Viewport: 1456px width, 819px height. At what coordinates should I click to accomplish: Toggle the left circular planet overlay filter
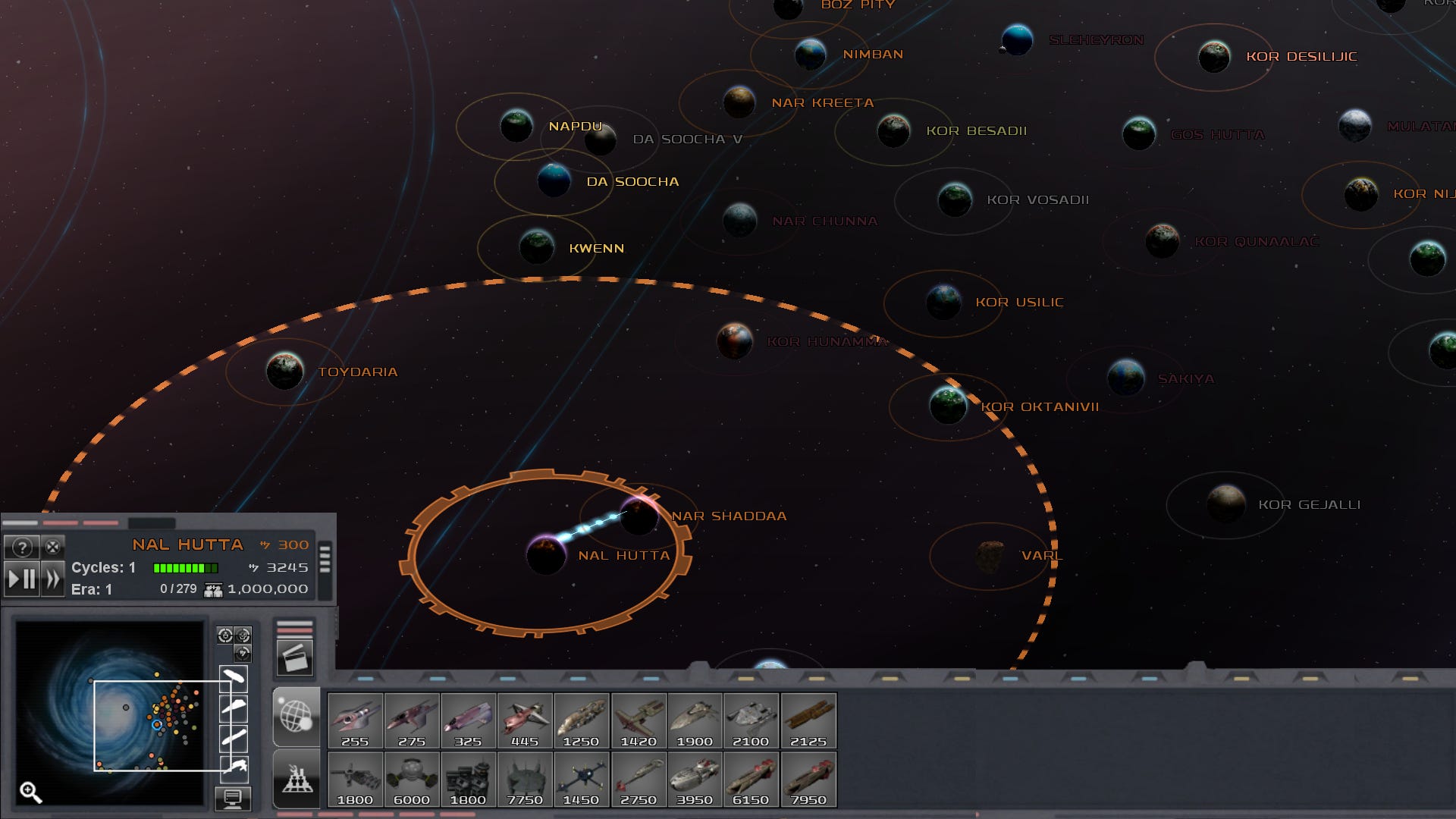coord(225,635)
